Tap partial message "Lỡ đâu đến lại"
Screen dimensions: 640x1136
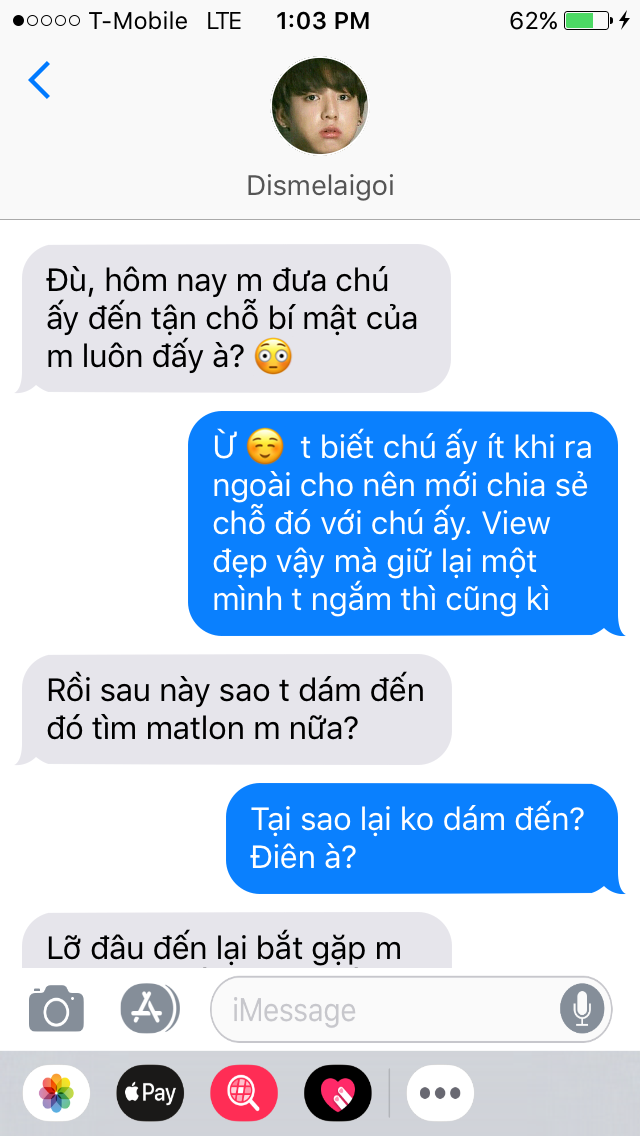click(233, 940)
